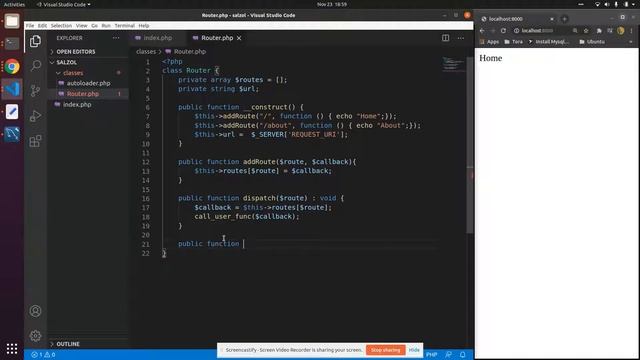Open MySQL Workbench from the dock
The height and width of the screenshot is (360, 640).
pyautogui.click(x=12, y=134)
